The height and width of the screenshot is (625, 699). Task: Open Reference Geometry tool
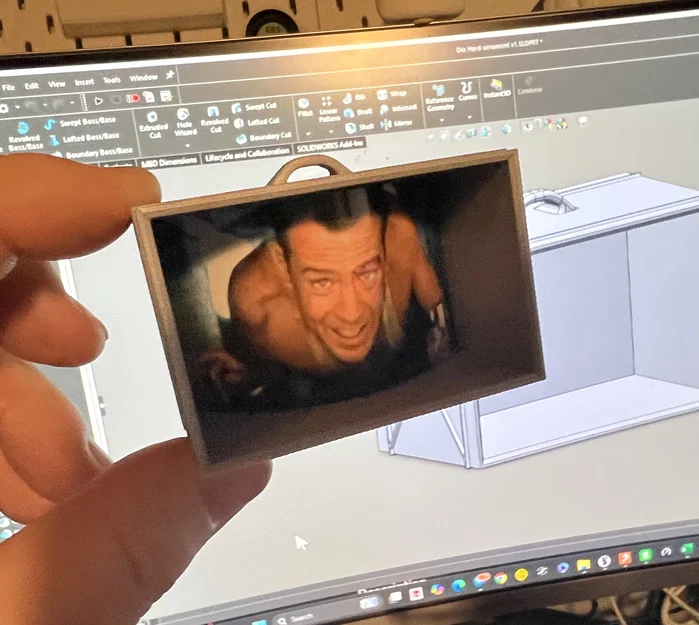[439, 98]
